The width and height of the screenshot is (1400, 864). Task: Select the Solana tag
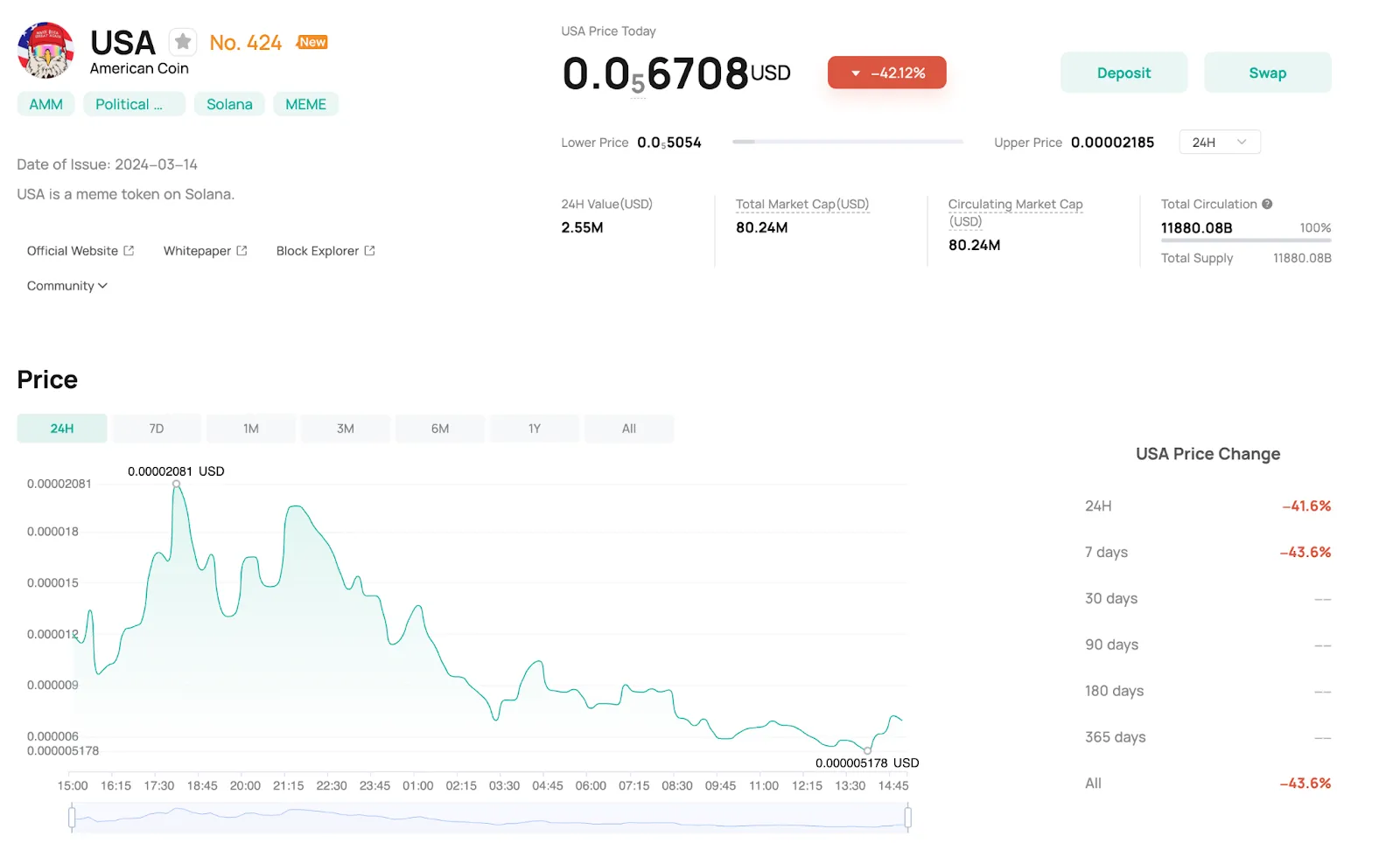coord(229,104)
